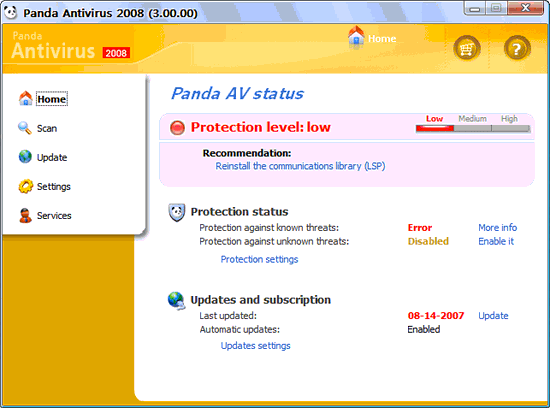550x408 pixels.
Task: Close the Panda Antivirus window
Action: click(525, 8)
